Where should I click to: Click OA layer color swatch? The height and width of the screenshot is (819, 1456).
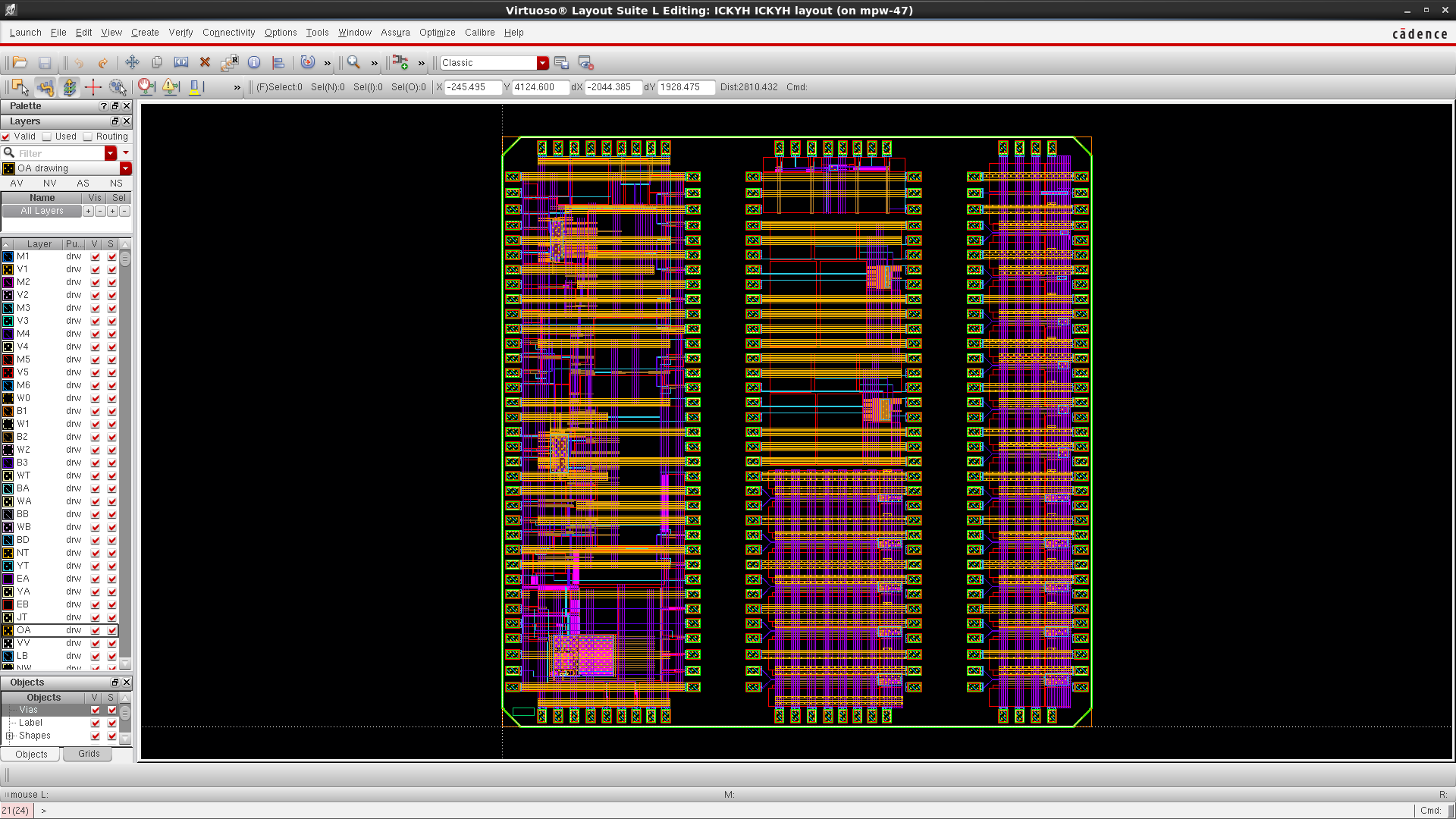point(8,630)
